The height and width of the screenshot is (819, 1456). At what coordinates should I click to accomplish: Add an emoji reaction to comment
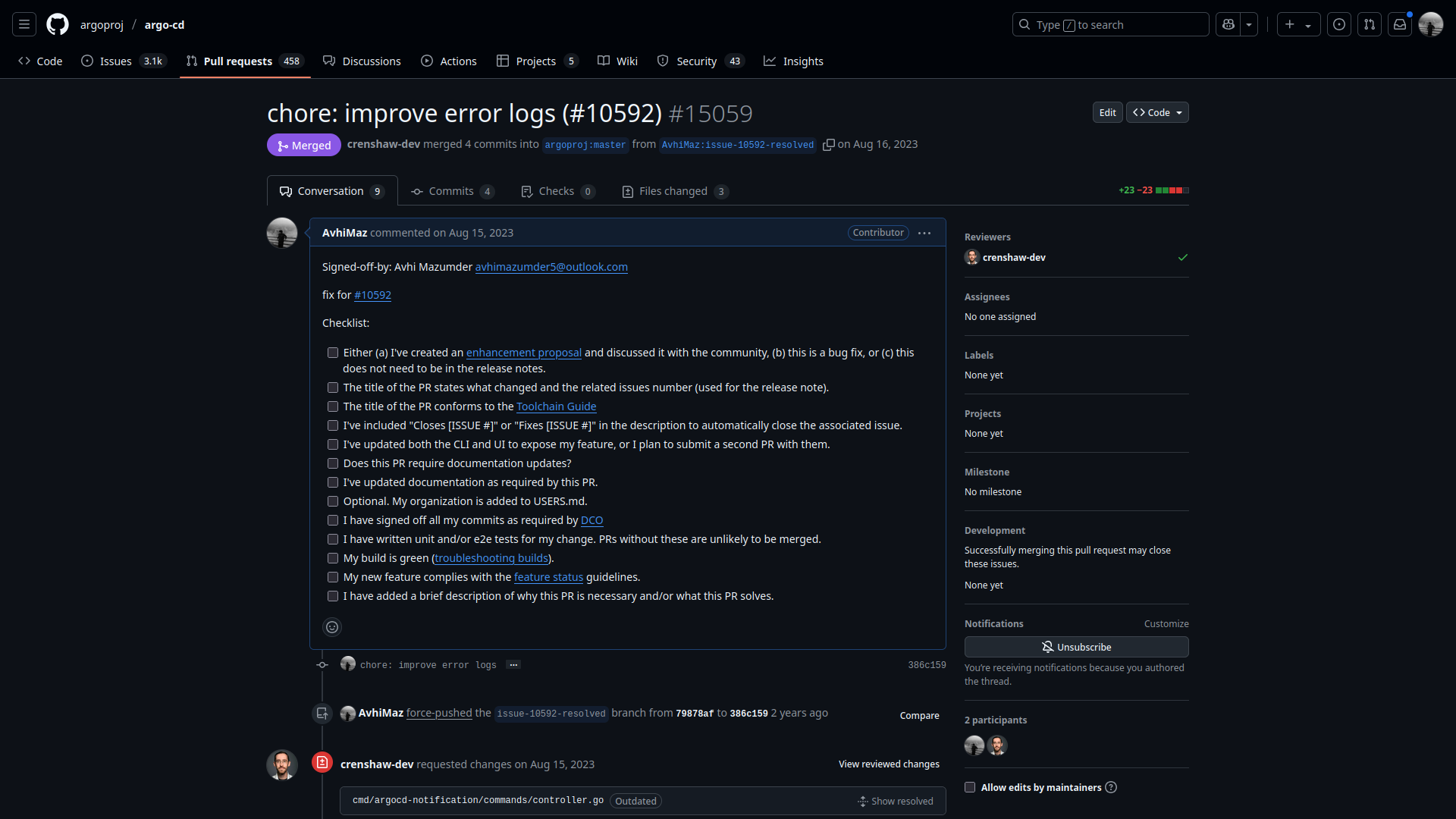click(x=332, y=627)
